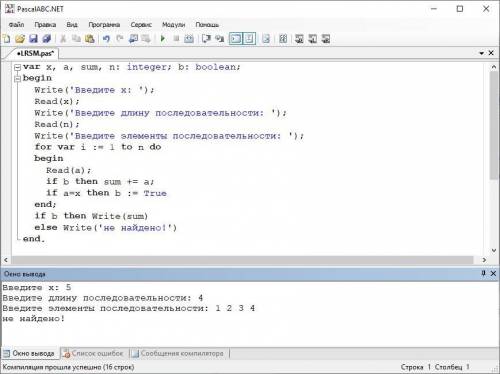500x374 pixels.
Task: Click the horizontal scrollbar left arrow
Action: [6, 260]
